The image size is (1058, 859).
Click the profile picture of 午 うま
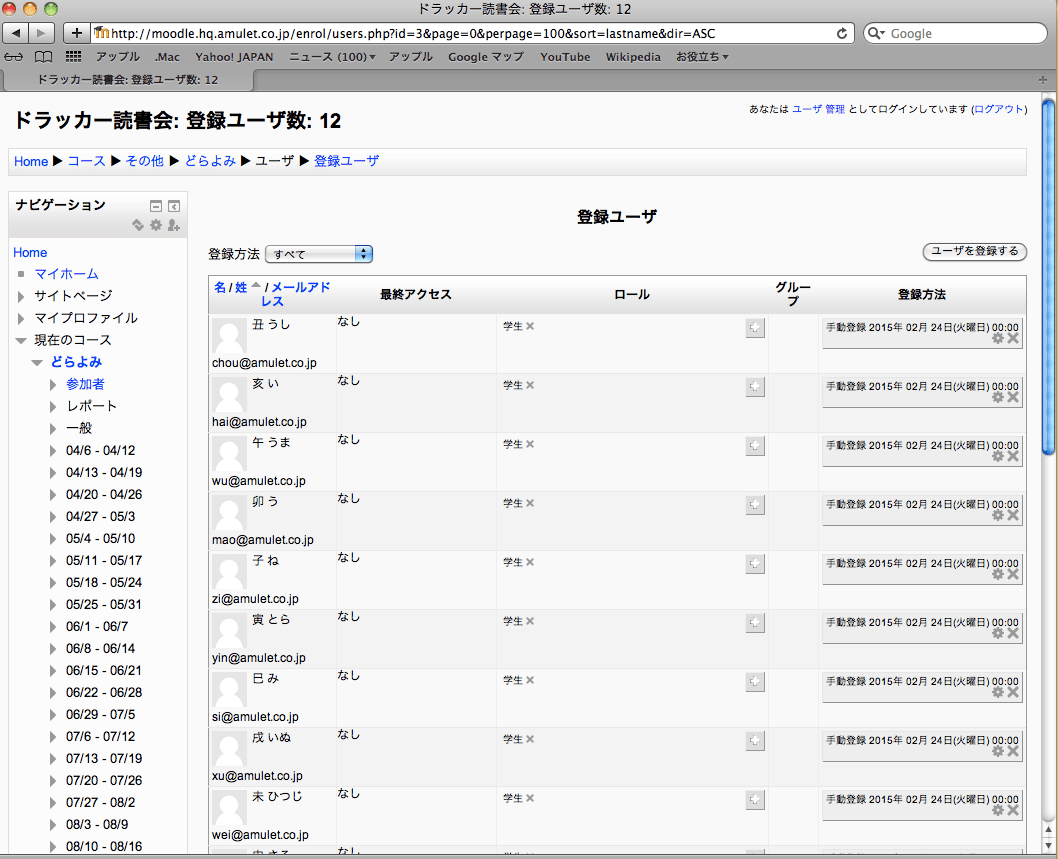pyautogui.click(x=229, y=454)
